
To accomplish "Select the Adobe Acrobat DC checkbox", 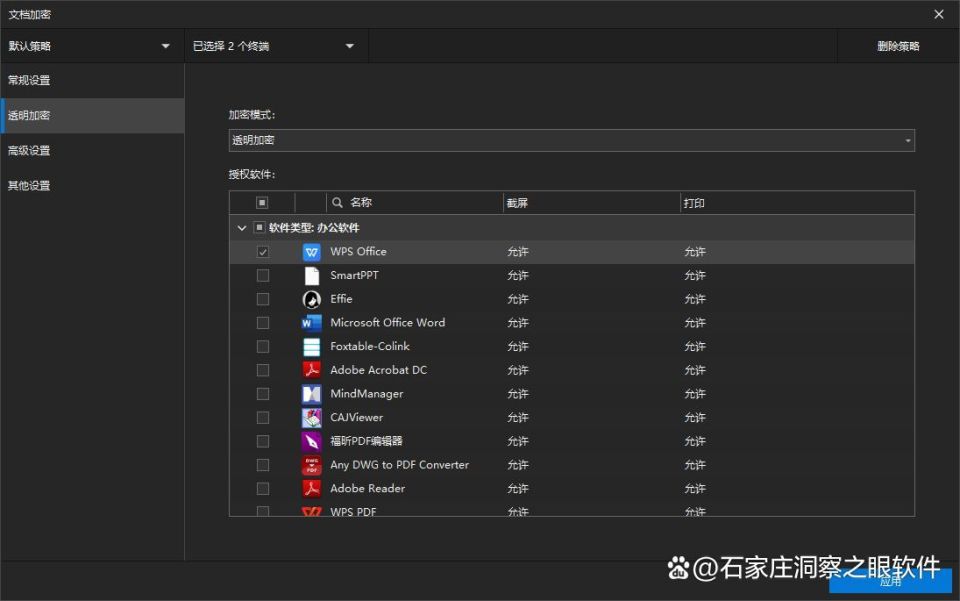I will point(263,370).
